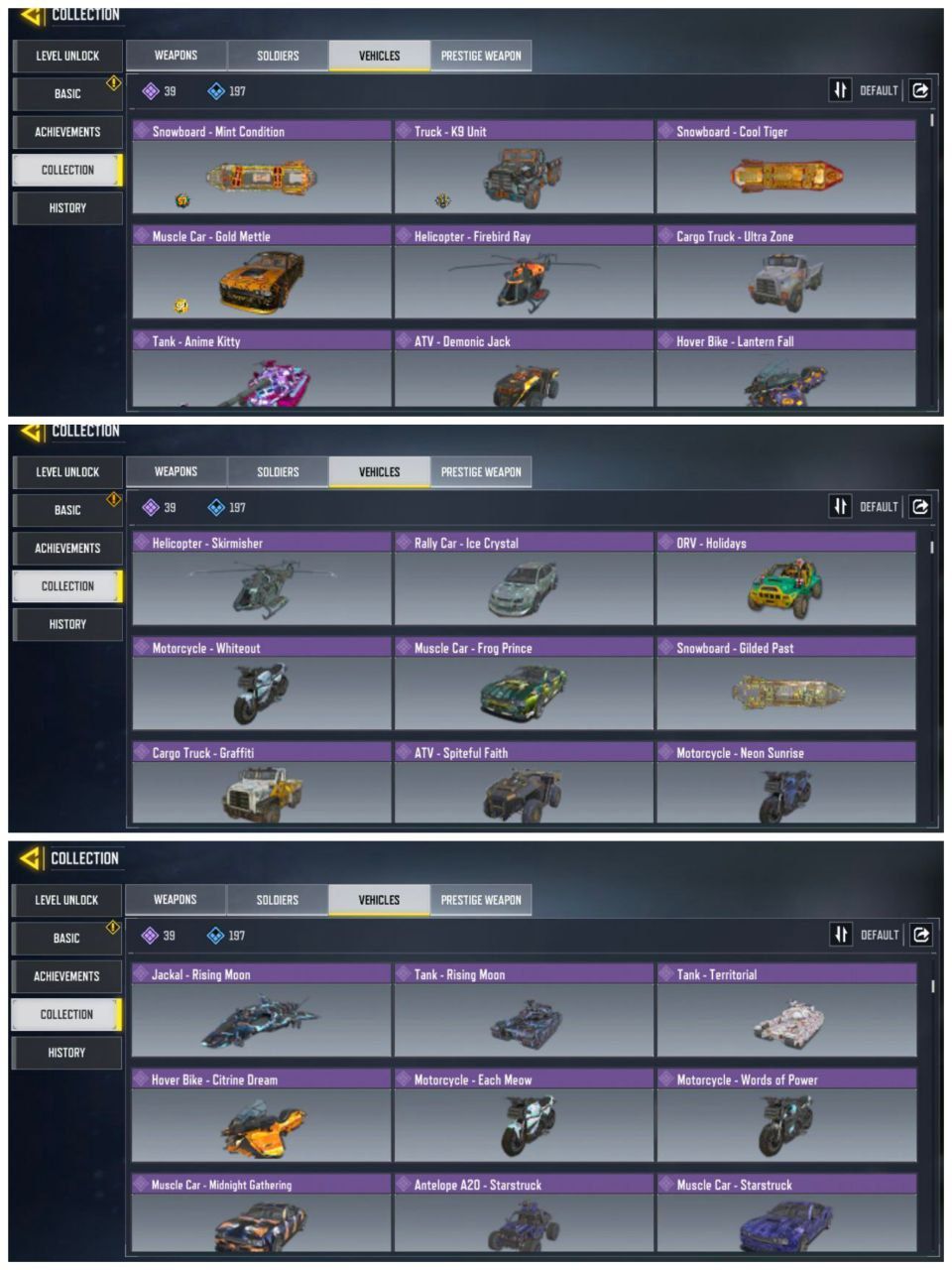Click the yellow alert diamond on BASIC beside Snowboard - Mint Condition
Screen dimensions: 952x1270
tap(114, 83)
